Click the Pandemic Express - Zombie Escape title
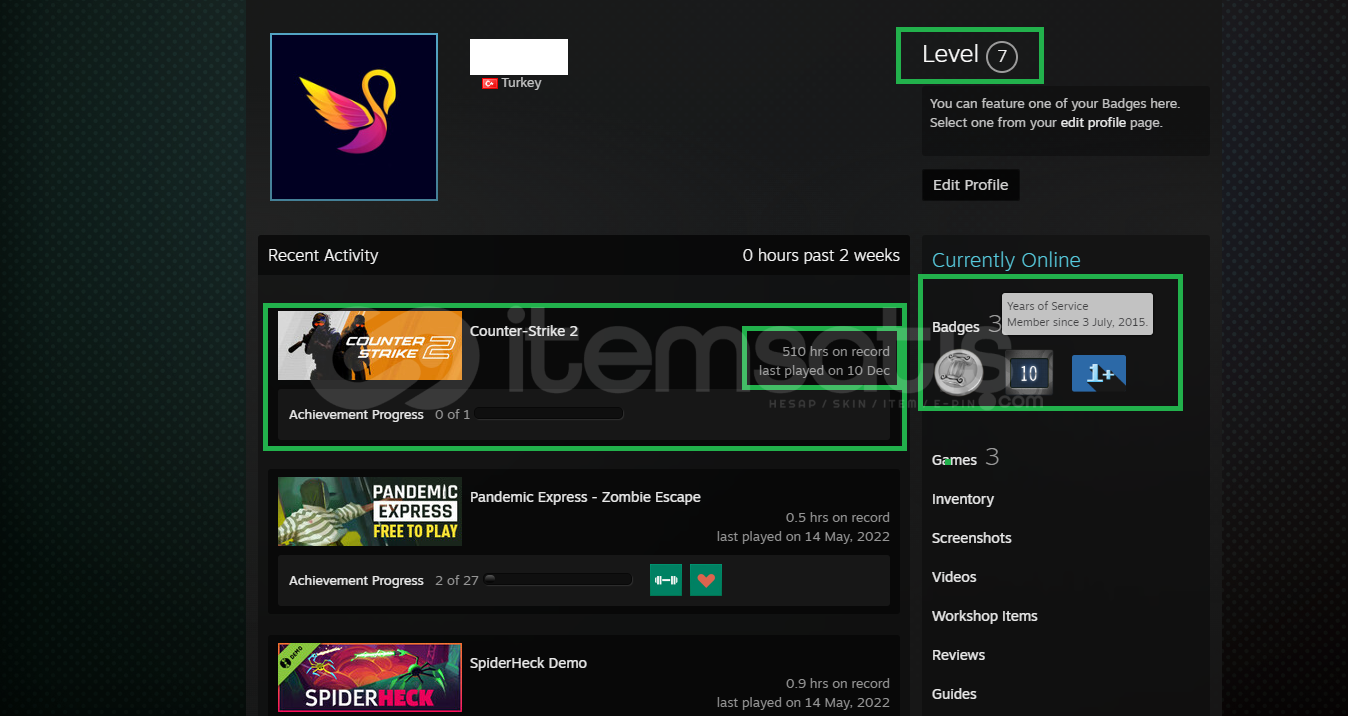The height and width of the screenshot is (716, 1348). [585, 497]
